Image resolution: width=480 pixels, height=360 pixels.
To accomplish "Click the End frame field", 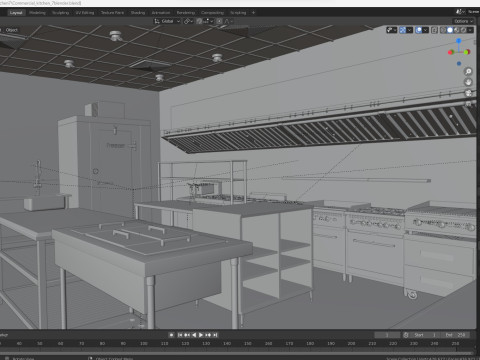I will [455, 335].
